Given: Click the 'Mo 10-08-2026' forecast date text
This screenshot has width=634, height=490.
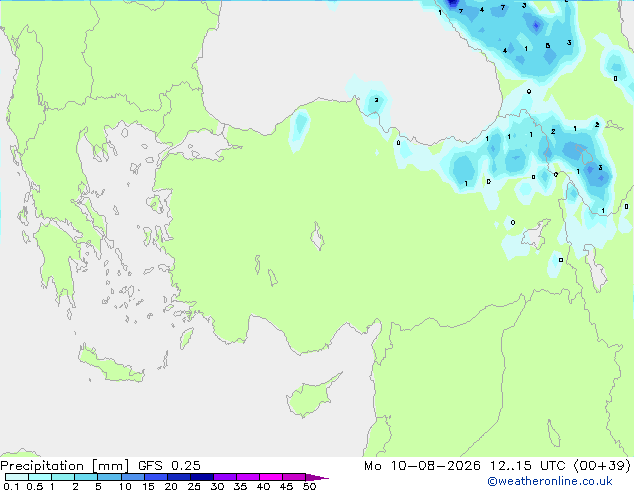Looking at the screenshot, I should click(x=422, y=466).
